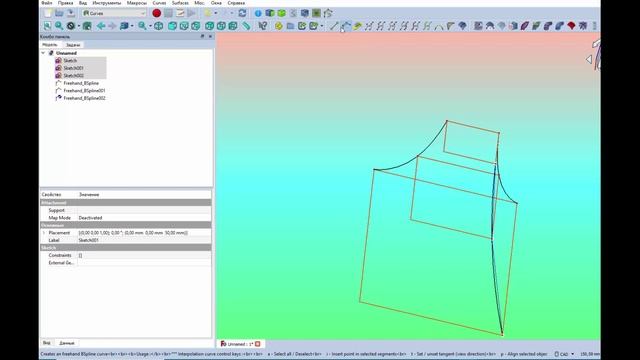Open draw style round icon
The image size is (640, 360).
click(71, 26)
